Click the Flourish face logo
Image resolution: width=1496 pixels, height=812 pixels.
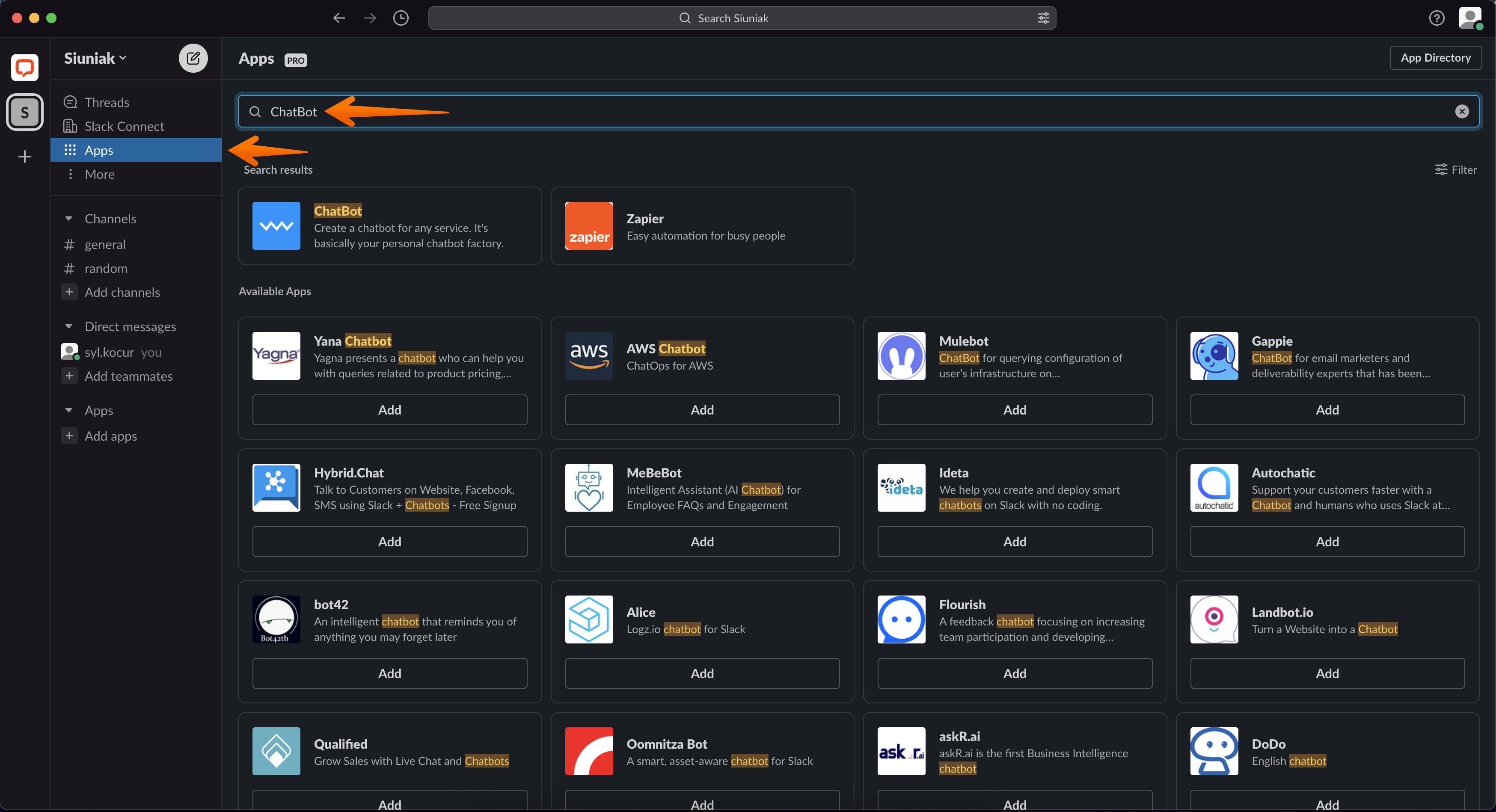(x=901, y=619)
